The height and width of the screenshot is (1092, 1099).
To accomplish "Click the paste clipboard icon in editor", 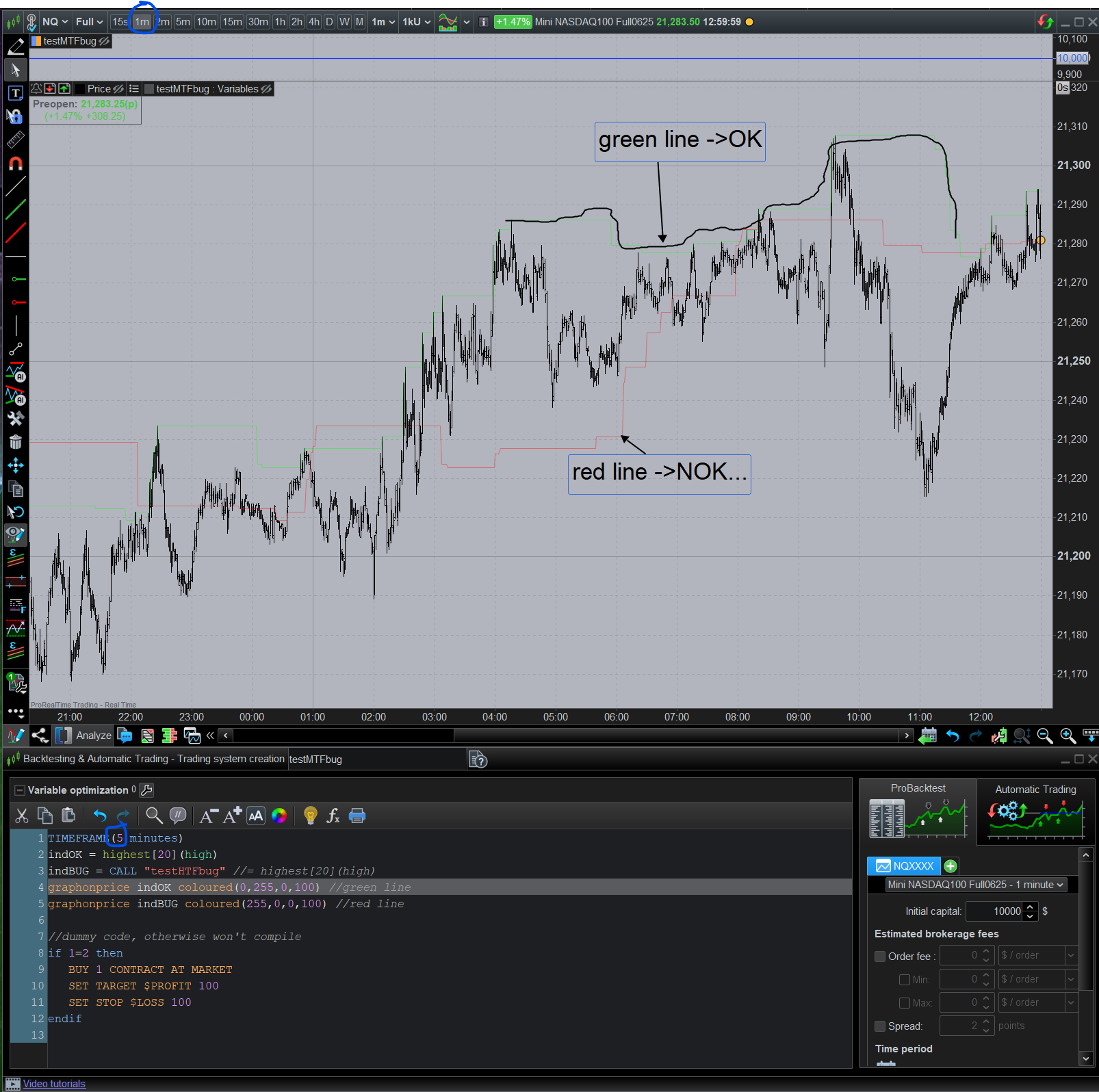I will [x=68, y=816].
